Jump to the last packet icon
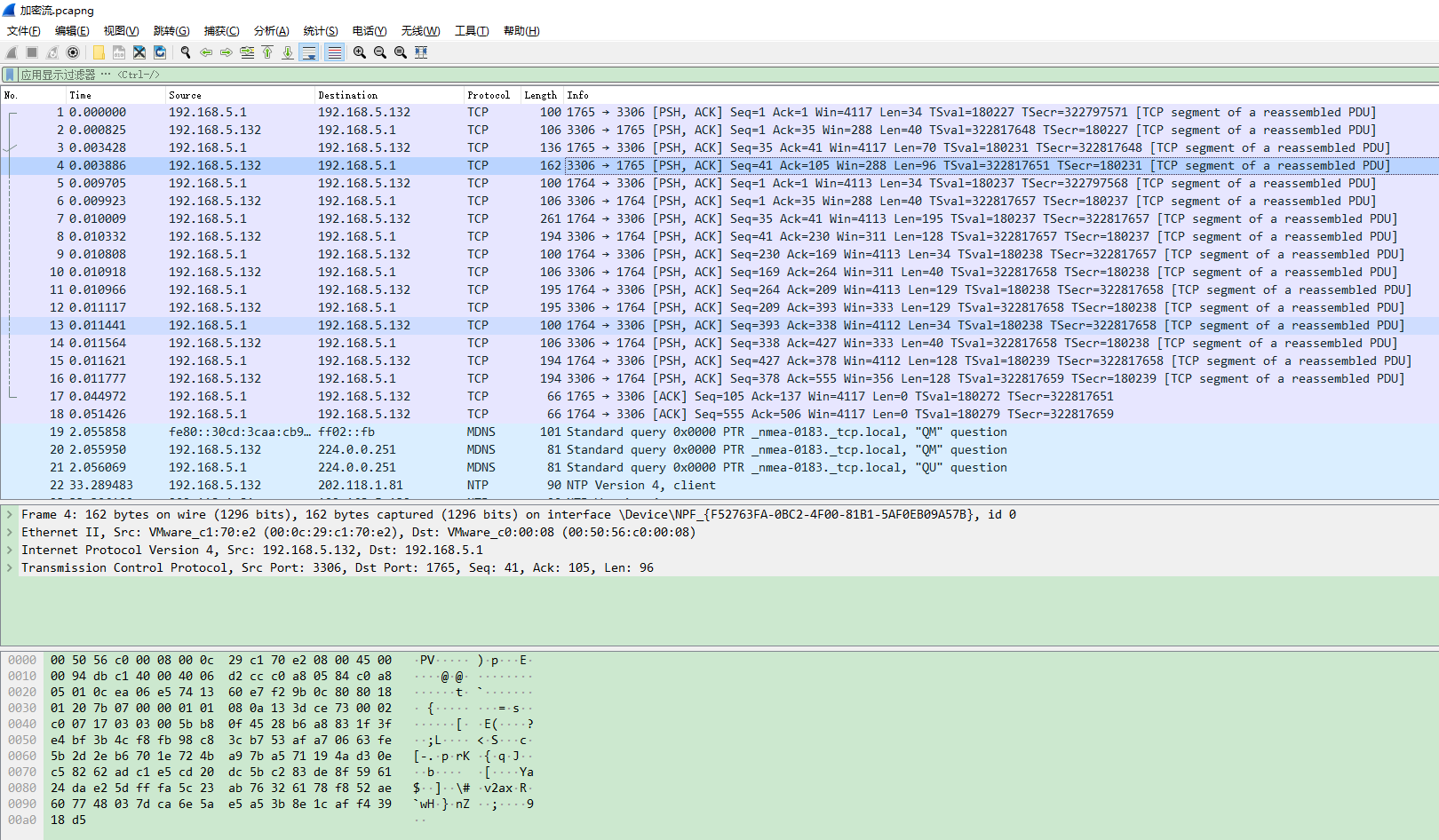The image size is (1439, 840). pos(288,52)
